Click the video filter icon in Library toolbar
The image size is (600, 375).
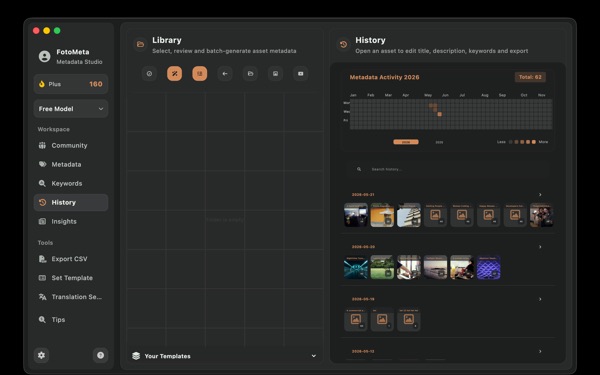301,73
